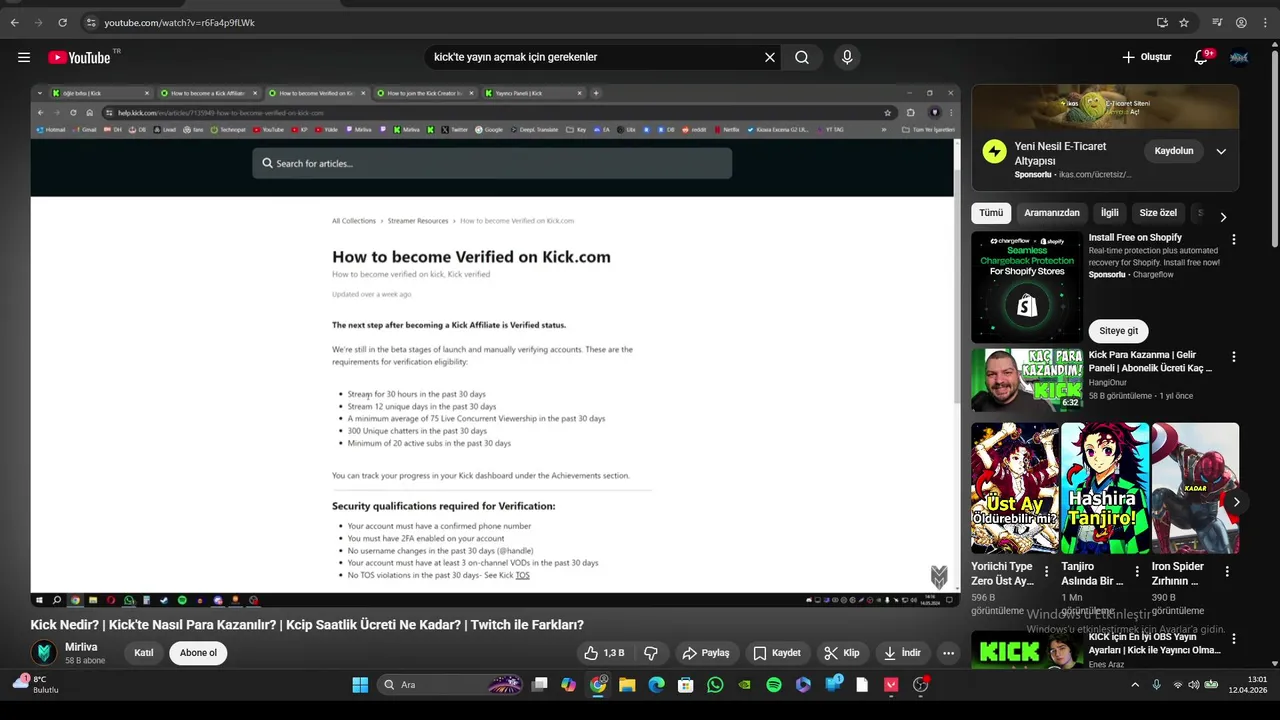Viewport: 1280px width, 720px height.
Task: Open options for Kick Para Kazanma video
Action: pyautogui.click(x=1234, y=357)
